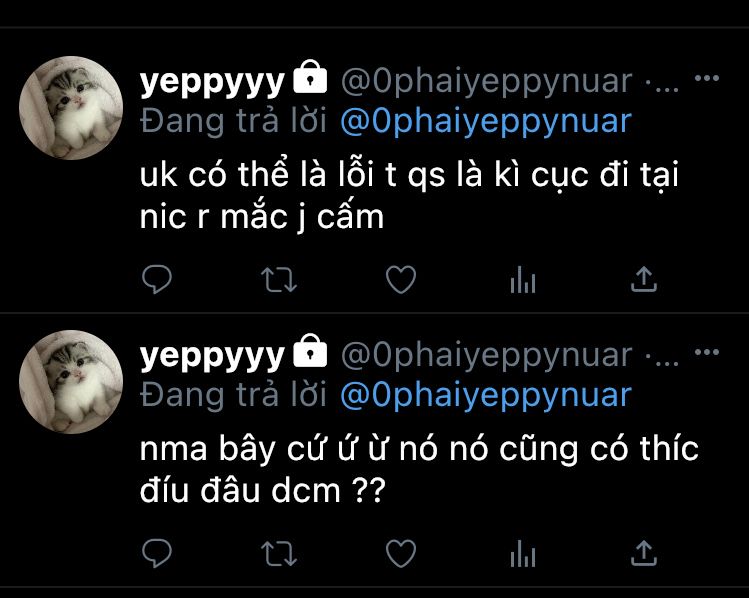Share the "uk có thể là lỗi" tweet
This screenshot has height=598, width=749.
point(644,279)
